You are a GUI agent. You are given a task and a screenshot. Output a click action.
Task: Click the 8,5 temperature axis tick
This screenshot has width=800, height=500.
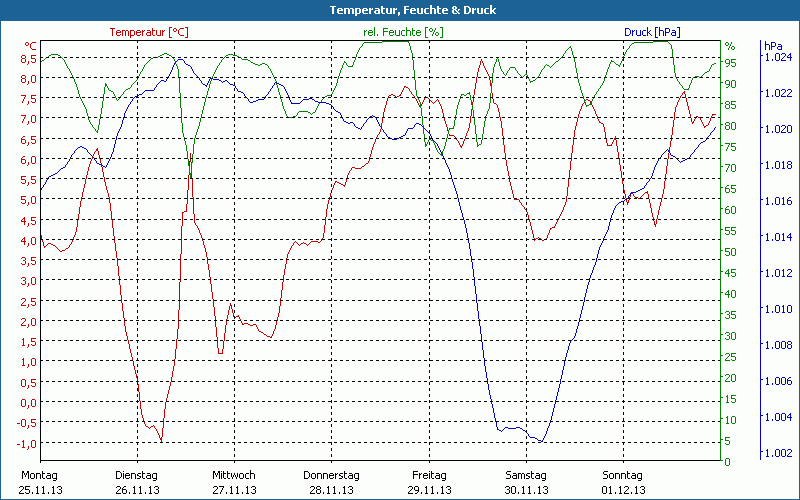point(28,58)
